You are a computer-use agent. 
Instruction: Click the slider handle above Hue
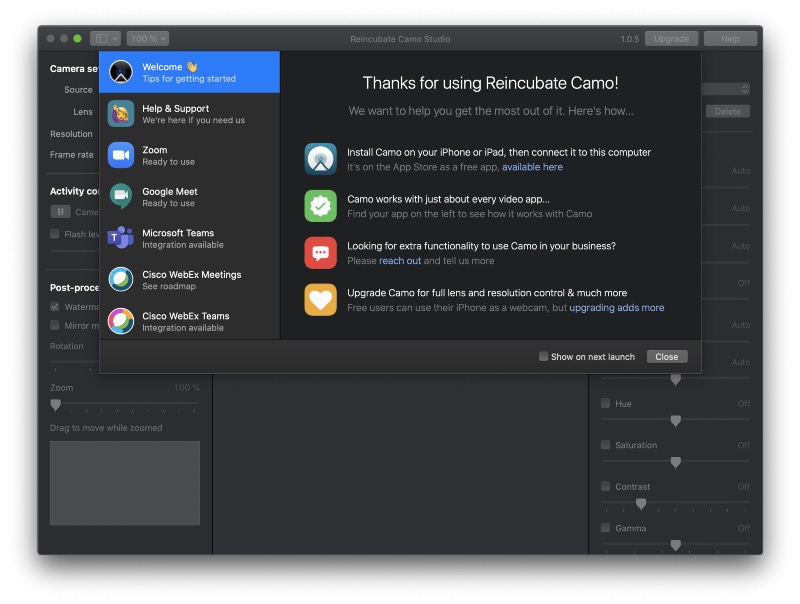676,380
